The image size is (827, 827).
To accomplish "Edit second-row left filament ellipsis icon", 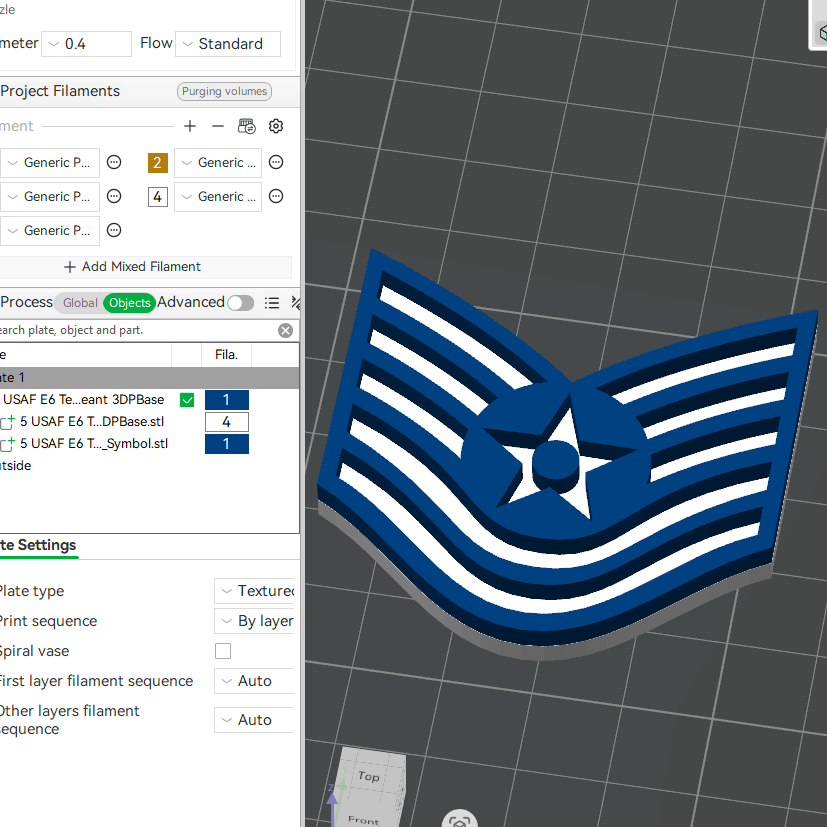I will [x=114, y=196].
